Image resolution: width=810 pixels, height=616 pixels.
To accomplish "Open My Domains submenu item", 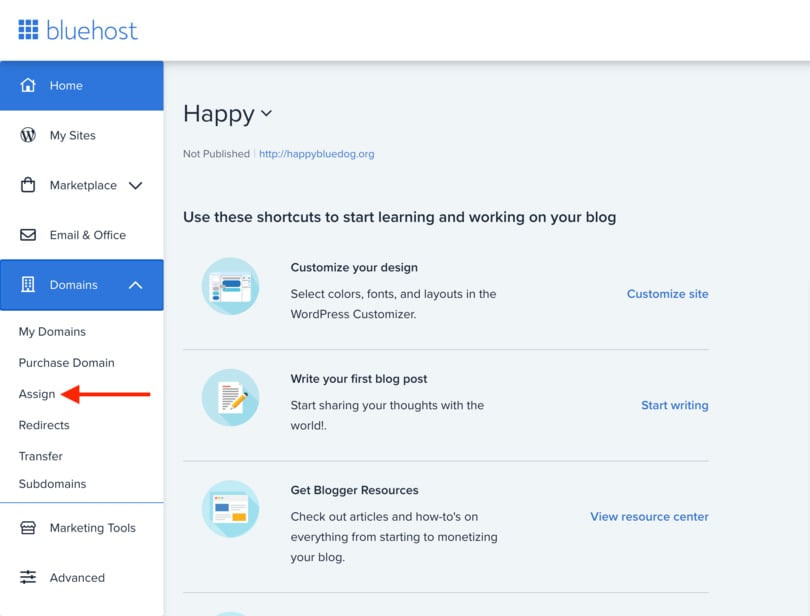I will [52, 332].
